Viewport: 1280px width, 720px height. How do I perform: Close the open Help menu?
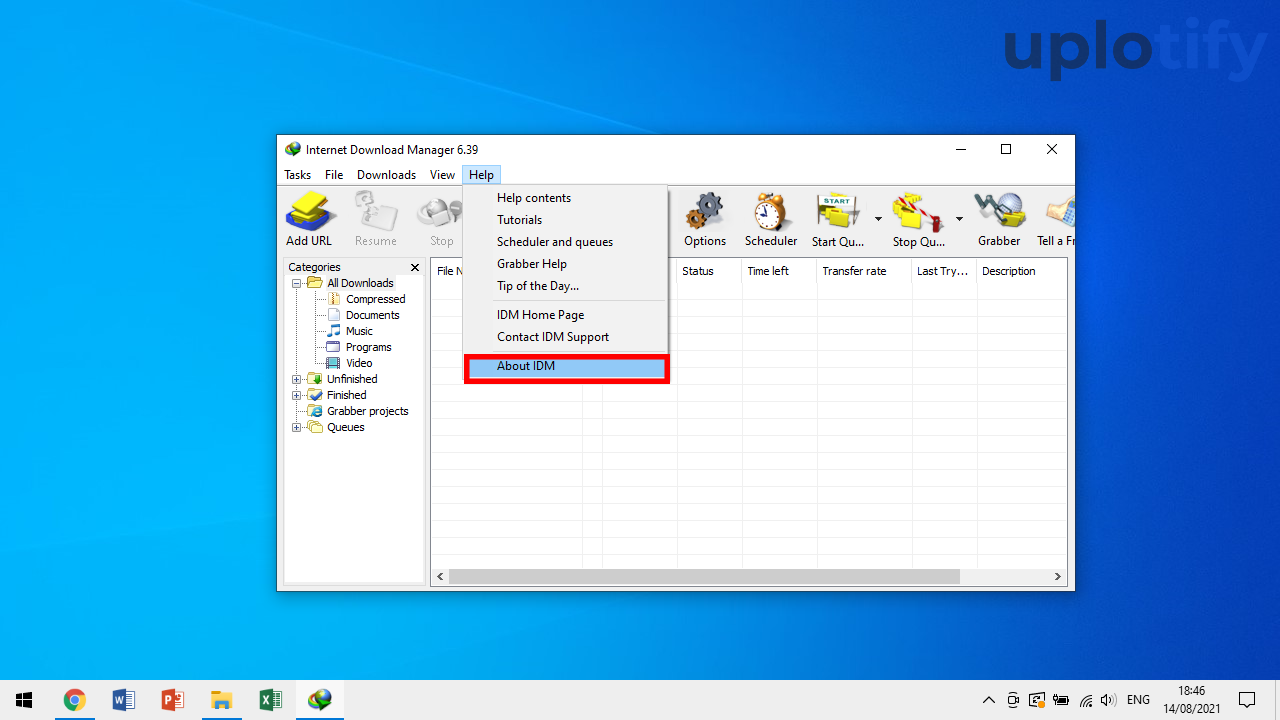(481, 175)
